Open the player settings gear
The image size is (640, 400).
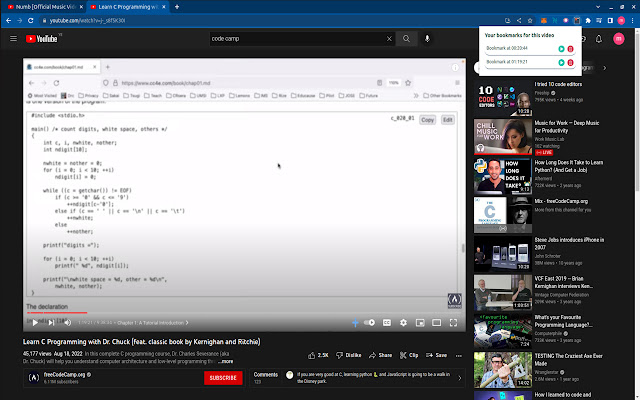pos(403,323)
